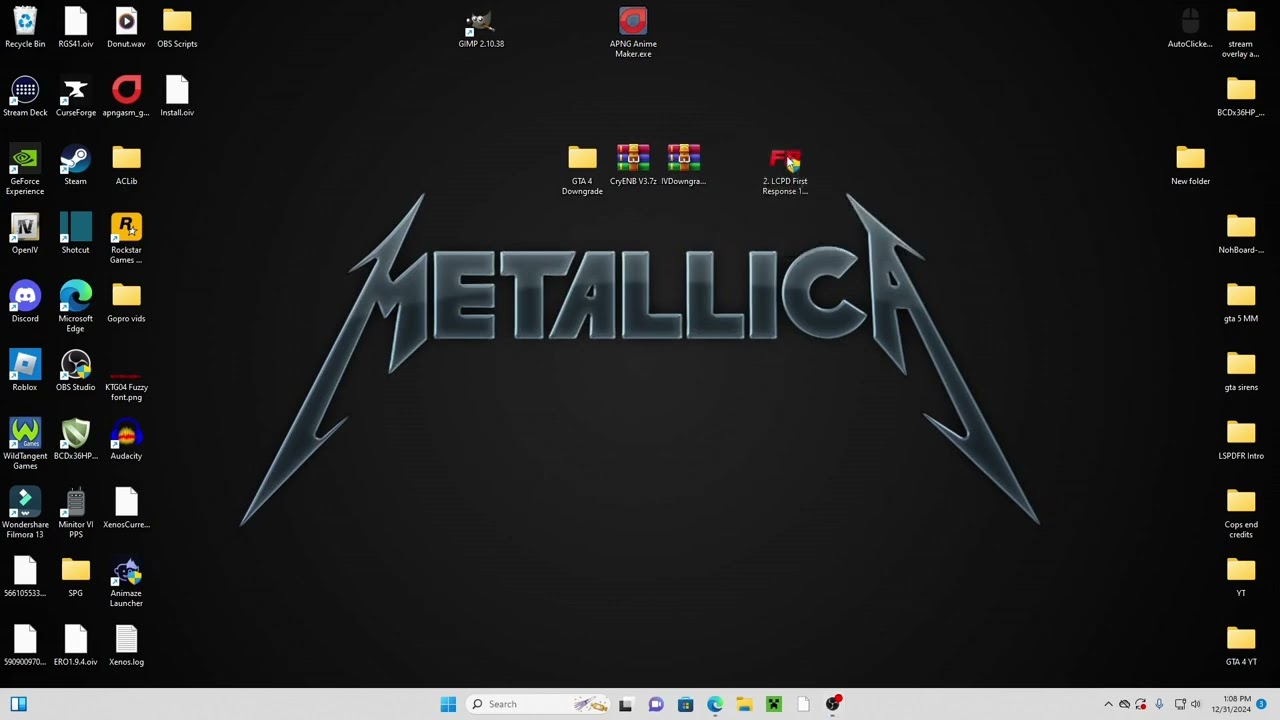Select the Shotcut desktop shortcut
This screenshot has height=720, width=1280.
point(76,235)
